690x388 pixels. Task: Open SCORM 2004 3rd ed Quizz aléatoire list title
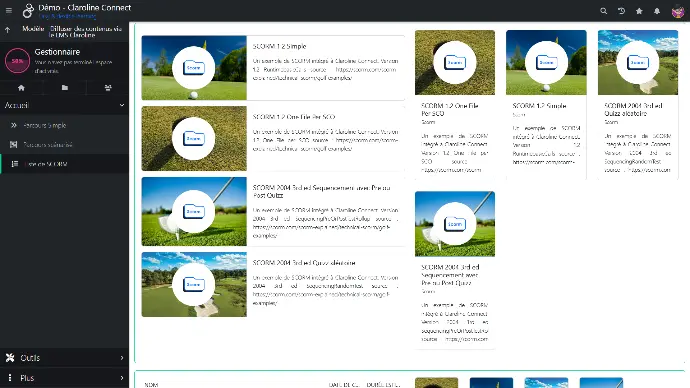tap(304, 263)
